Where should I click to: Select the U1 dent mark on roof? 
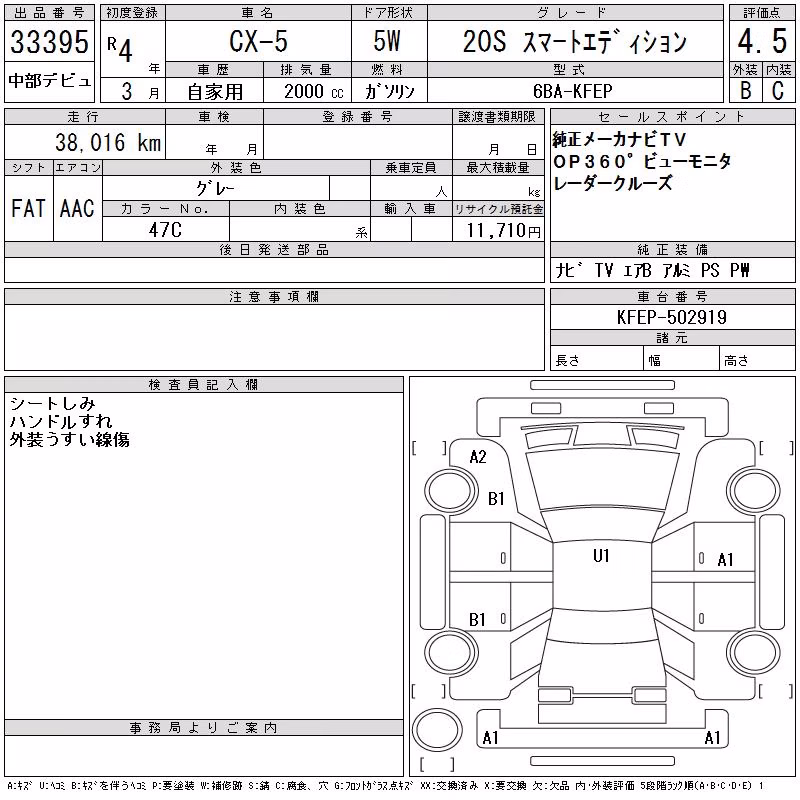click(x=602, y=556)
